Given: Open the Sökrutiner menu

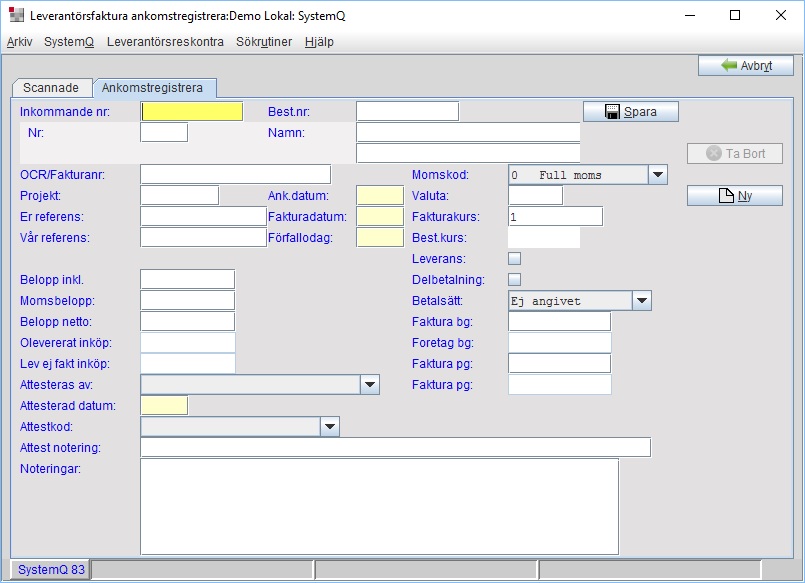Looking at the screenshot, I should 264,42.
